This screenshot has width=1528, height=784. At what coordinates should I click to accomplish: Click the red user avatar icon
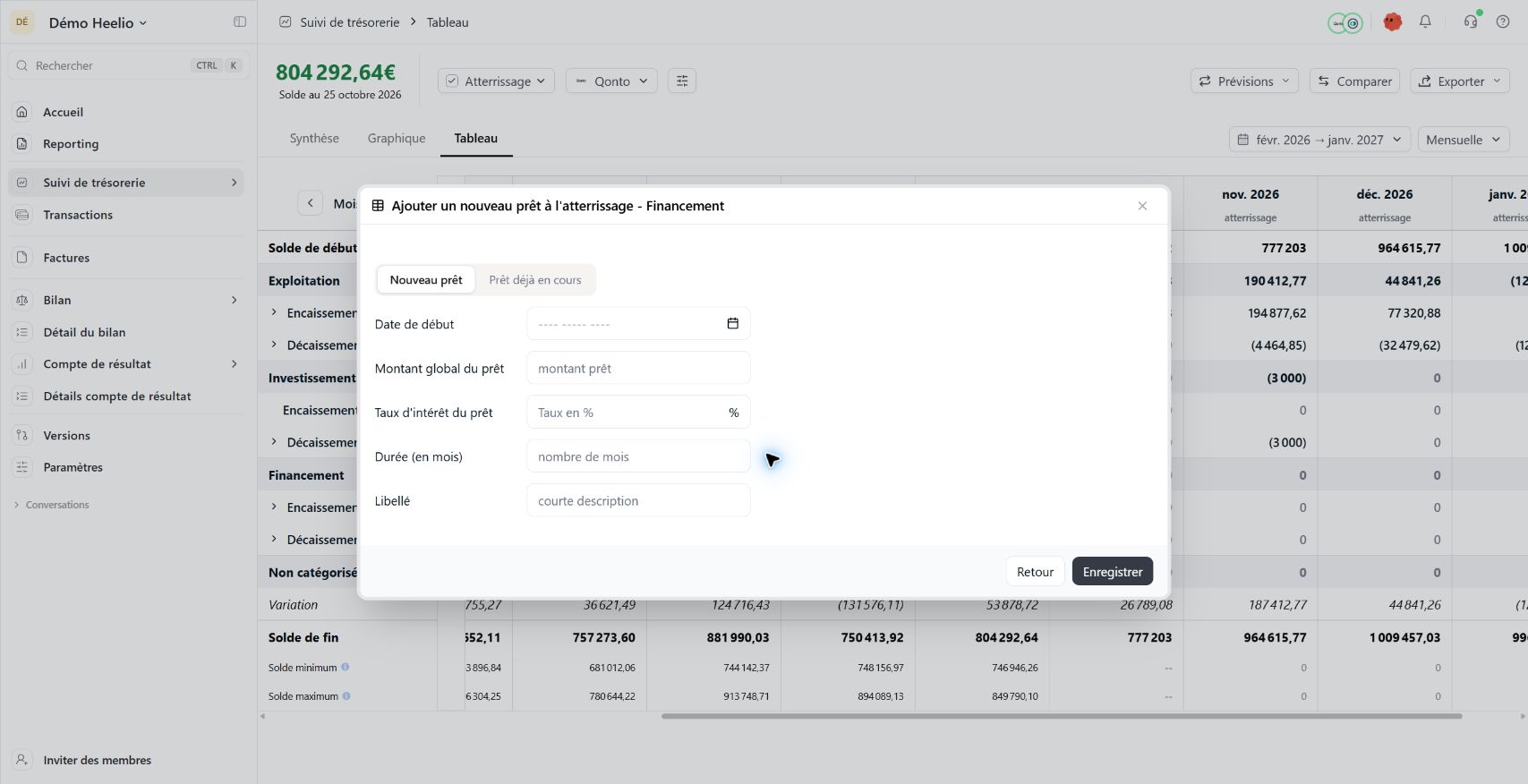point(1392,22)
